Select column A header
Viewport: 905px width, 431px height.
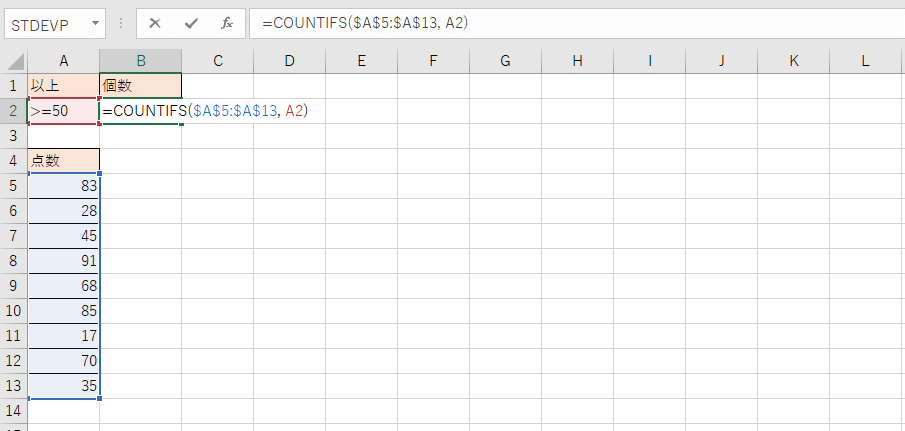[x=64, y=61]
